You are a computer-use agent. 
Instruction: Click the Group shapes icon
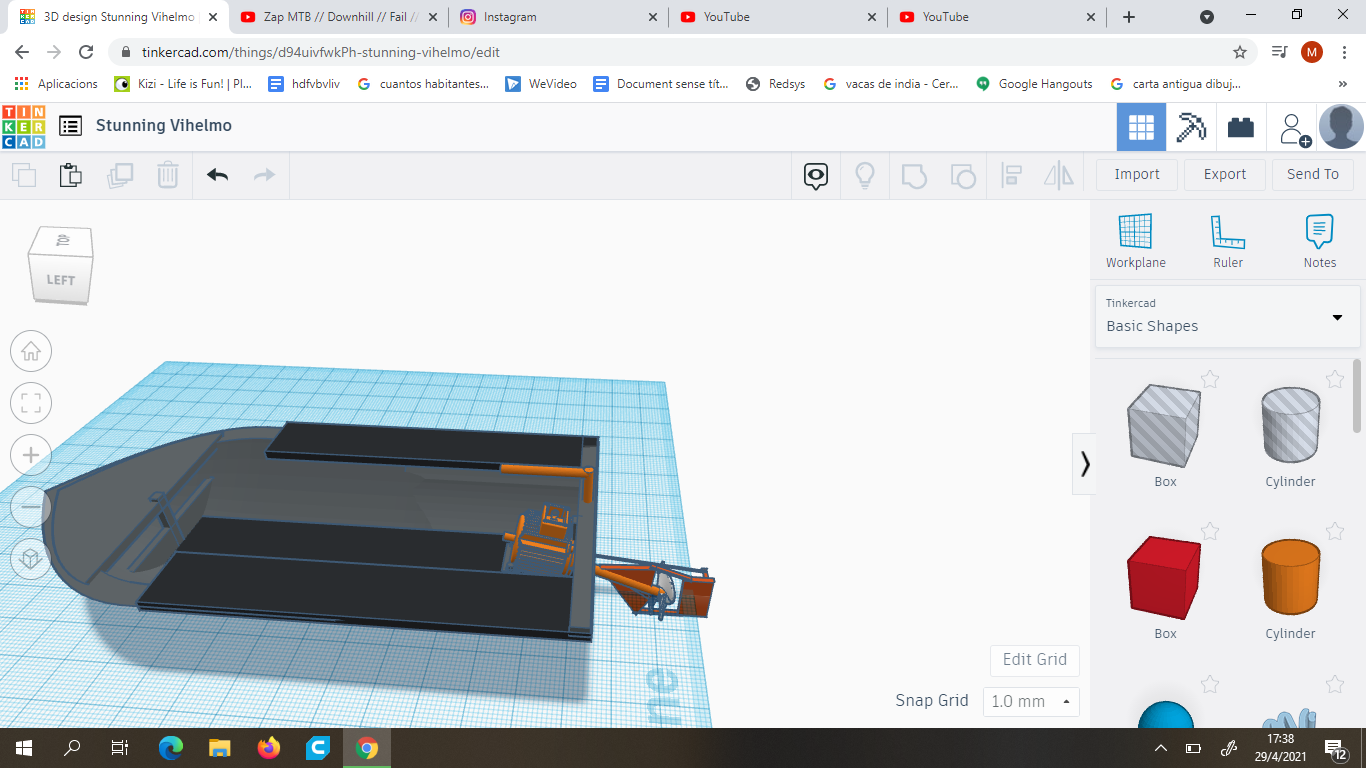914,176
